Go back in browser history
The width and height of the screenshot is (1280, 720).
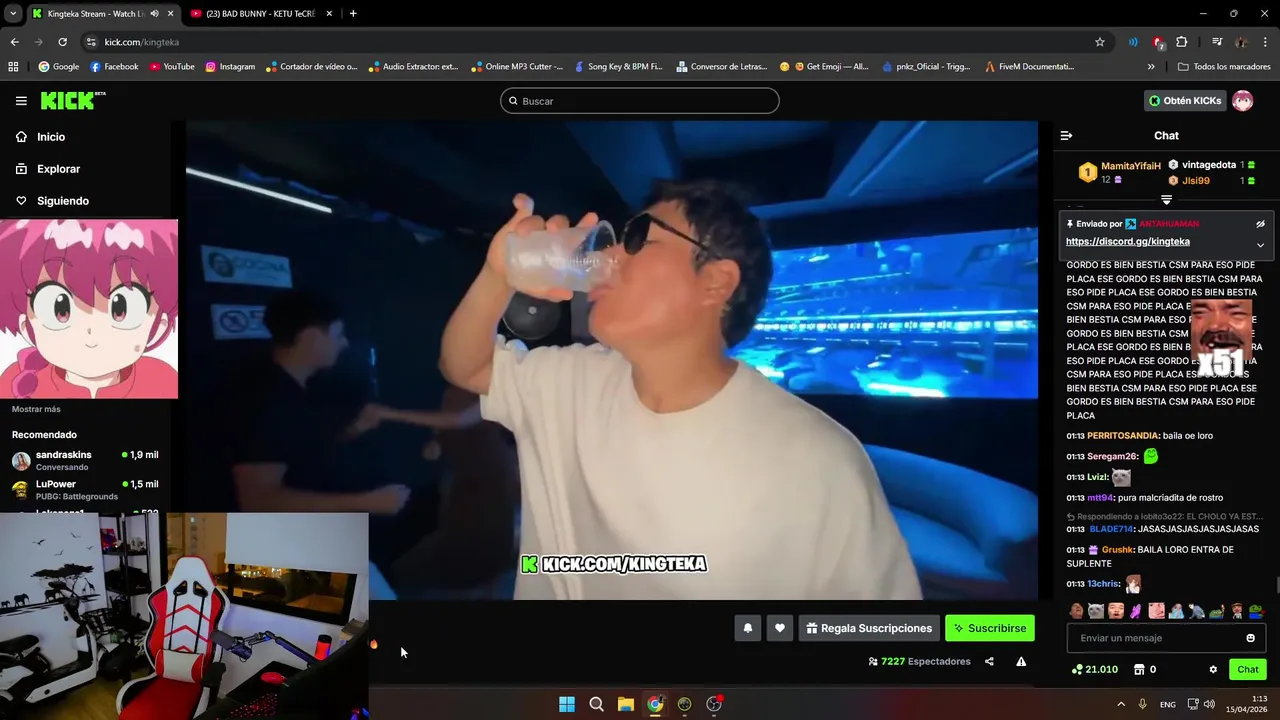coord(14,42)
